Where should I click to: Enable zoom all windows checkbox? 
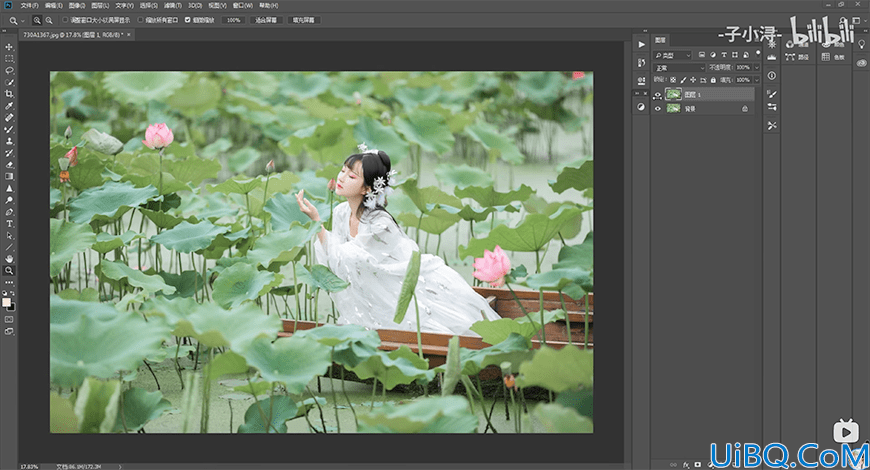click(140, 20)
